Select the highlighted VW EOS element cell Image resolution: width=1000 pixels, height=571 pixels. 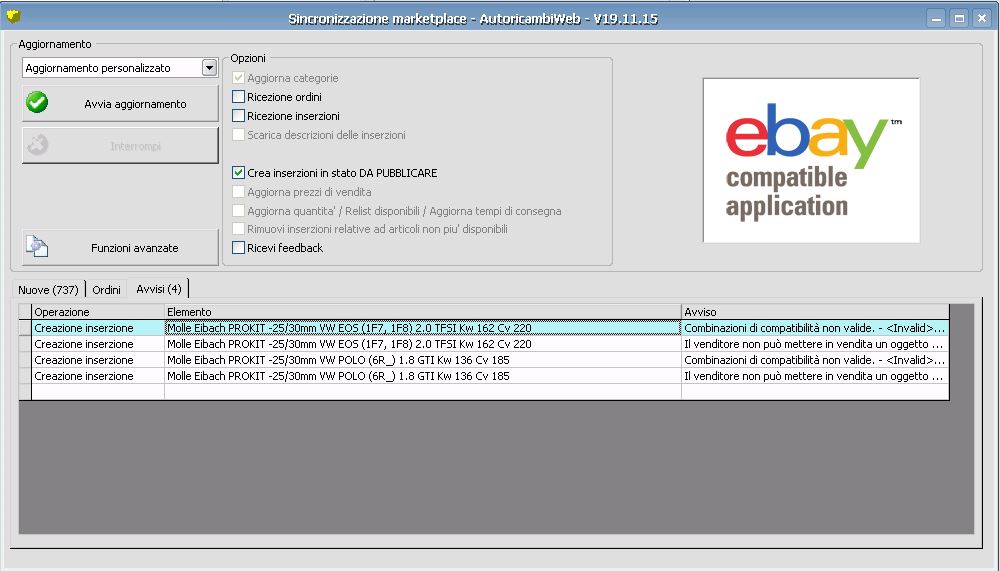[x=423, y=328]
